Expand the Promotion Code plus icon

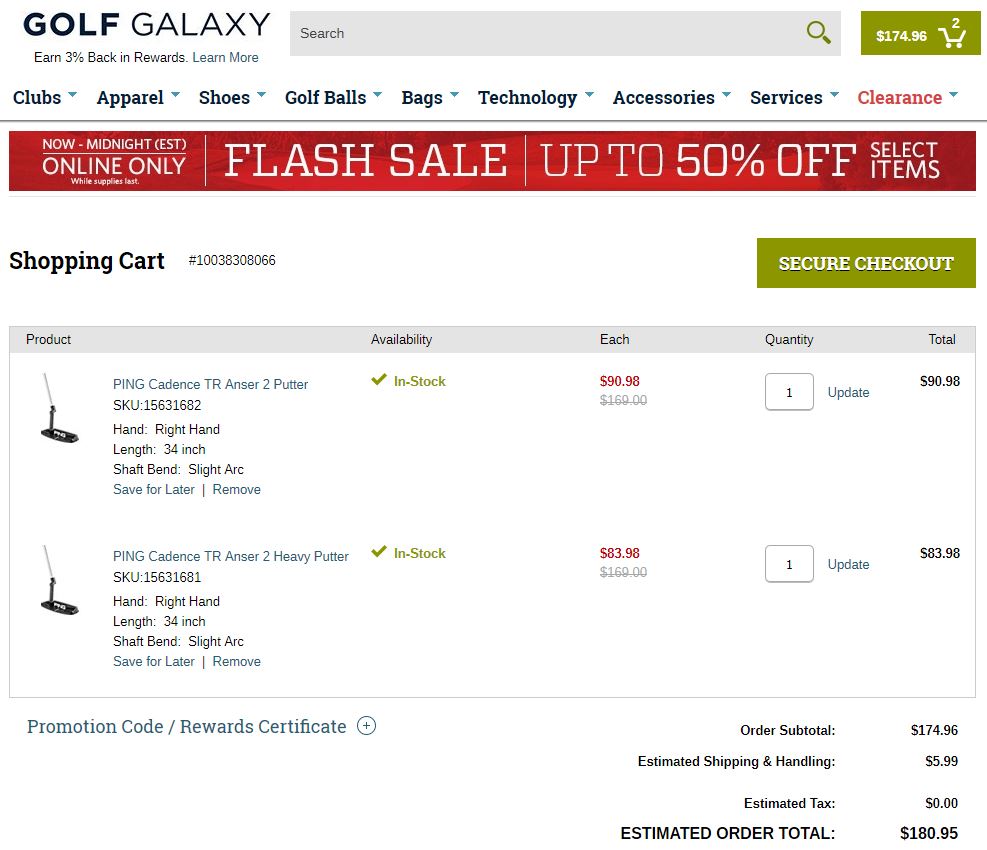pos(367,726)
